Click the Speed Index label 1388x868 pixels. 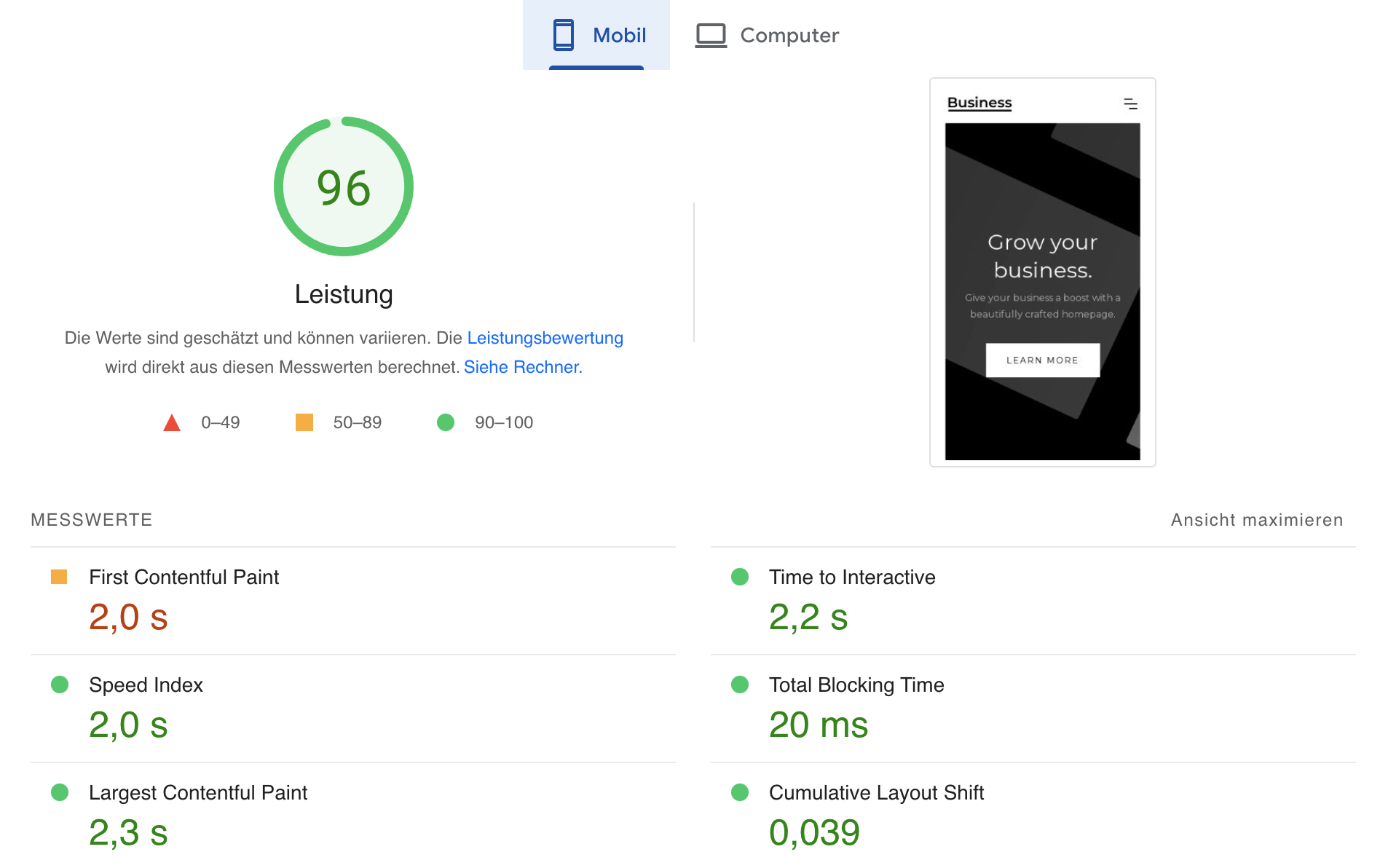click(x=146, y=684)
